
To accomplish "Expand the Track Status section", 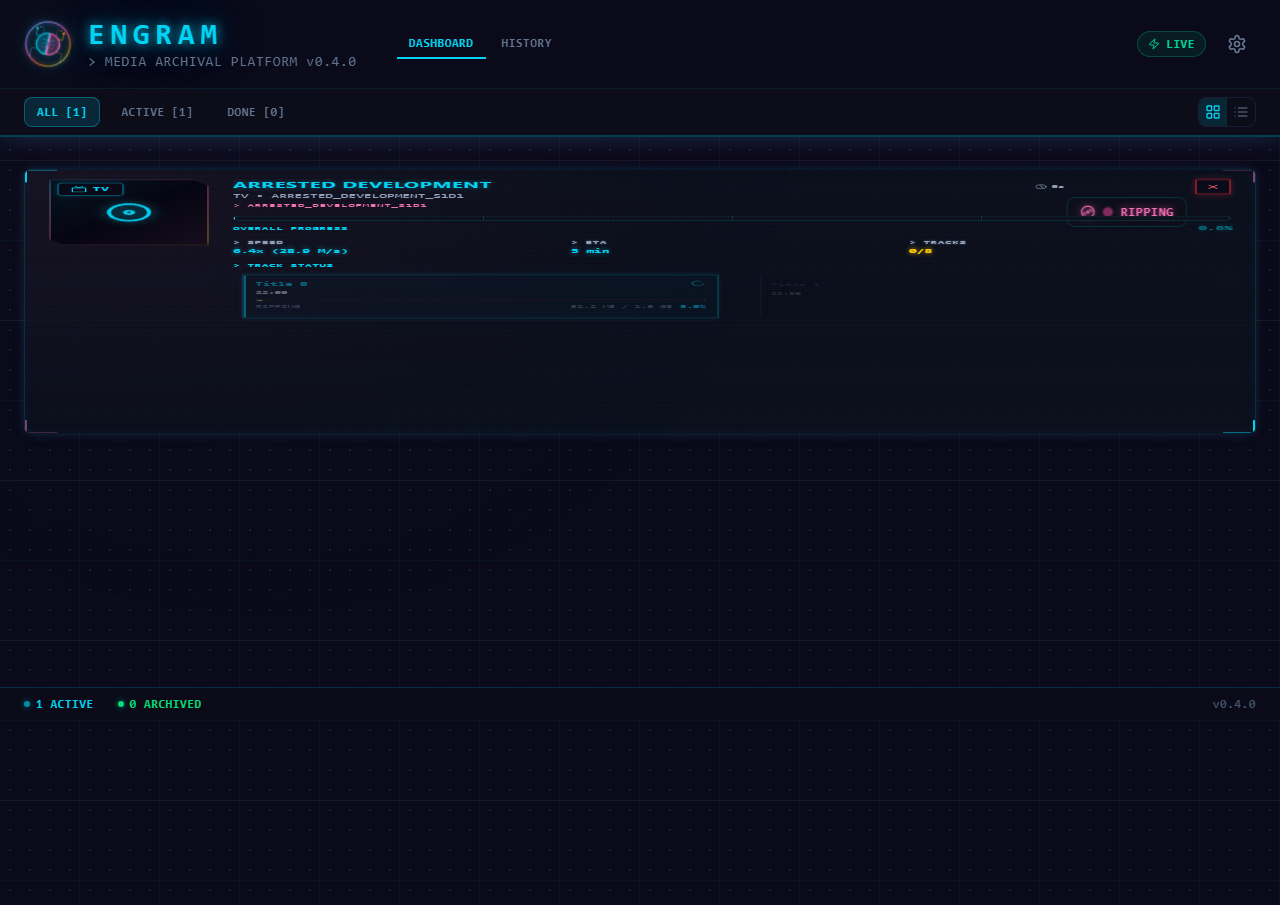I will 284,265.
